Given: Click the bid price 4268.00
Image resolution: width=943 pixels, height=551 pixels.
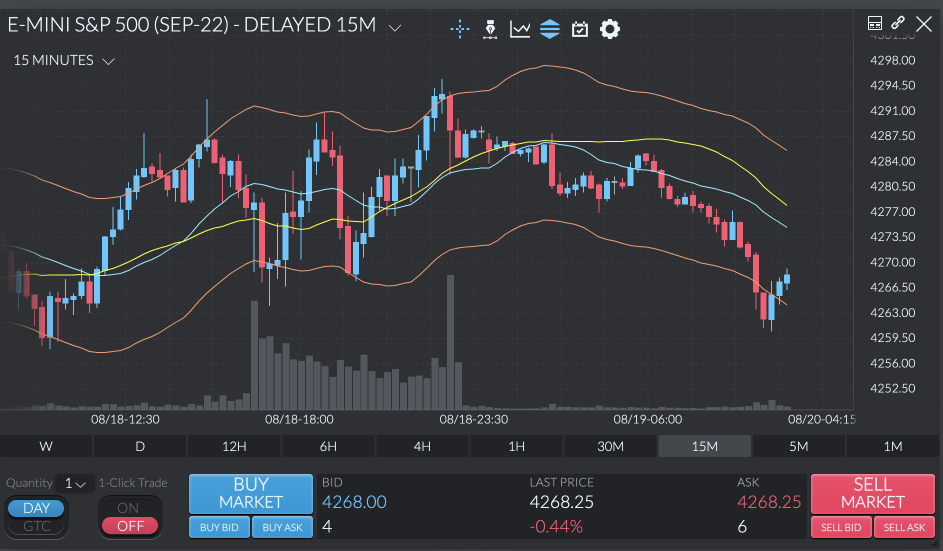Looking at the screenshot, I should click(354, 502).
